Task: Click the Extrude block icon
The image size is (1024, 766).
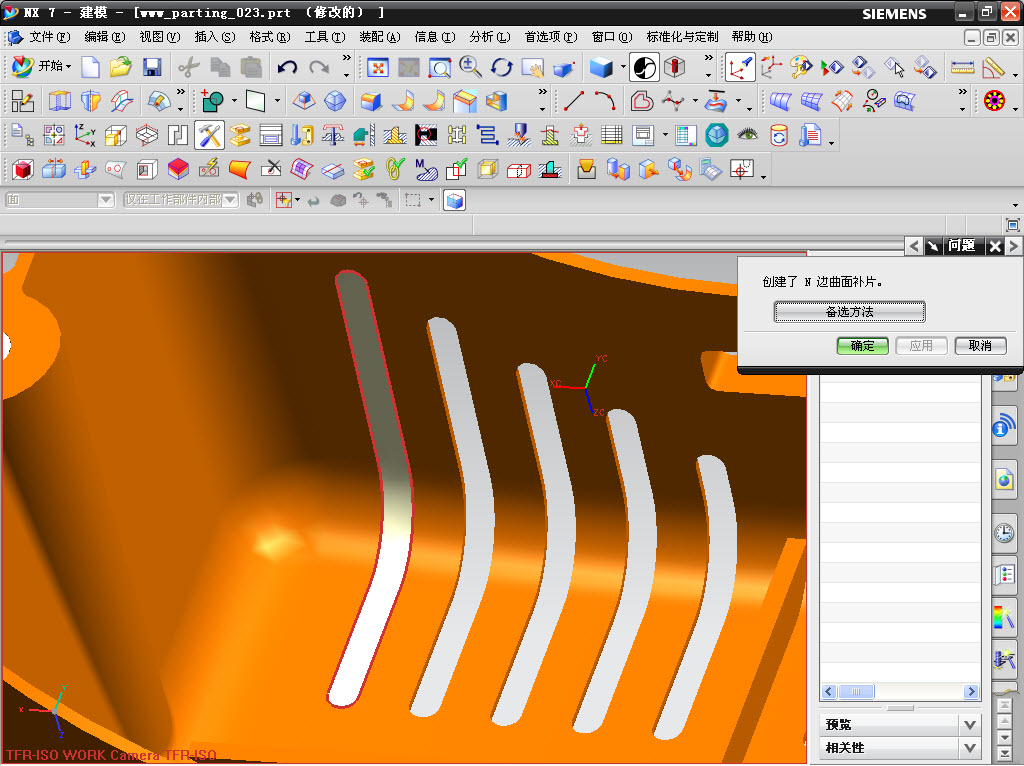Action: click(x=370, y=101)
